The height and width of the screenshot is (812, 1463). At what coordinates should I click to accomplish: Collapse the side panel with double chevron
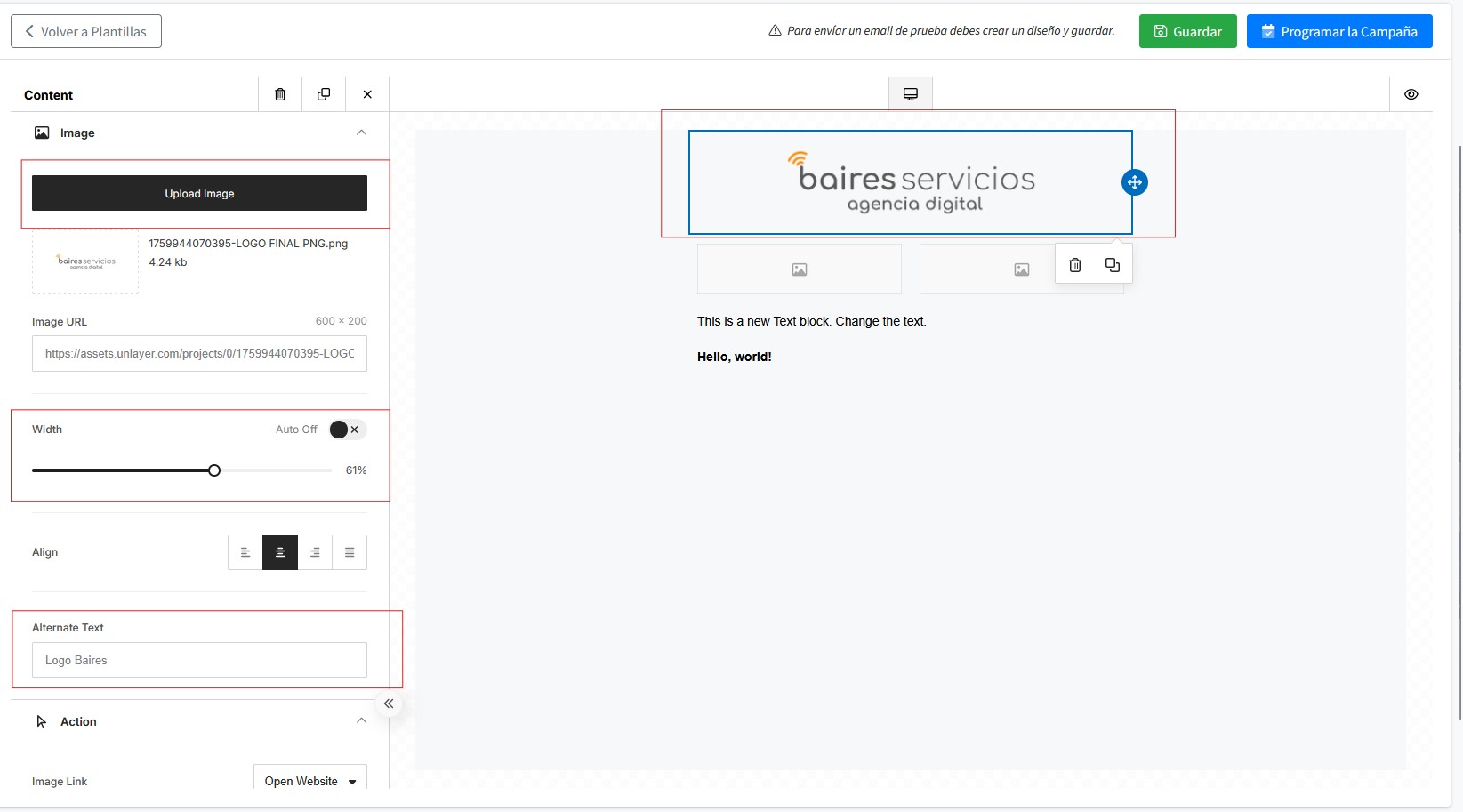tap(389, 703)
